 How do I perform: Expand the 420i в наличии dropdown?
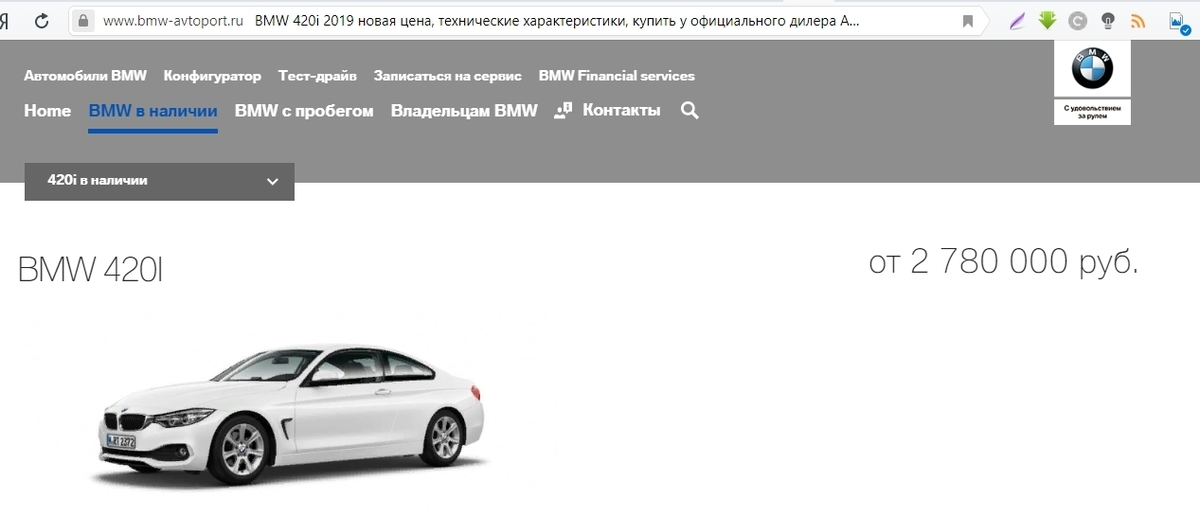[x=159, y=181]
